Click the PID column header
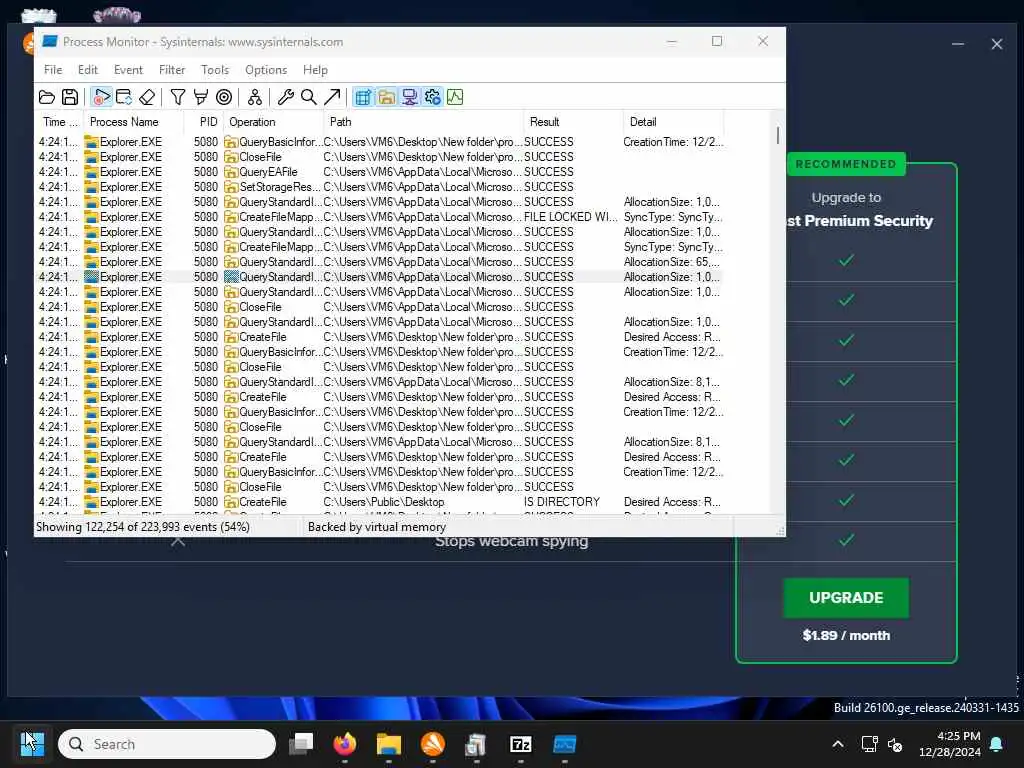The width and height of the screenshot is (1024, 768). tap(203, 121)
